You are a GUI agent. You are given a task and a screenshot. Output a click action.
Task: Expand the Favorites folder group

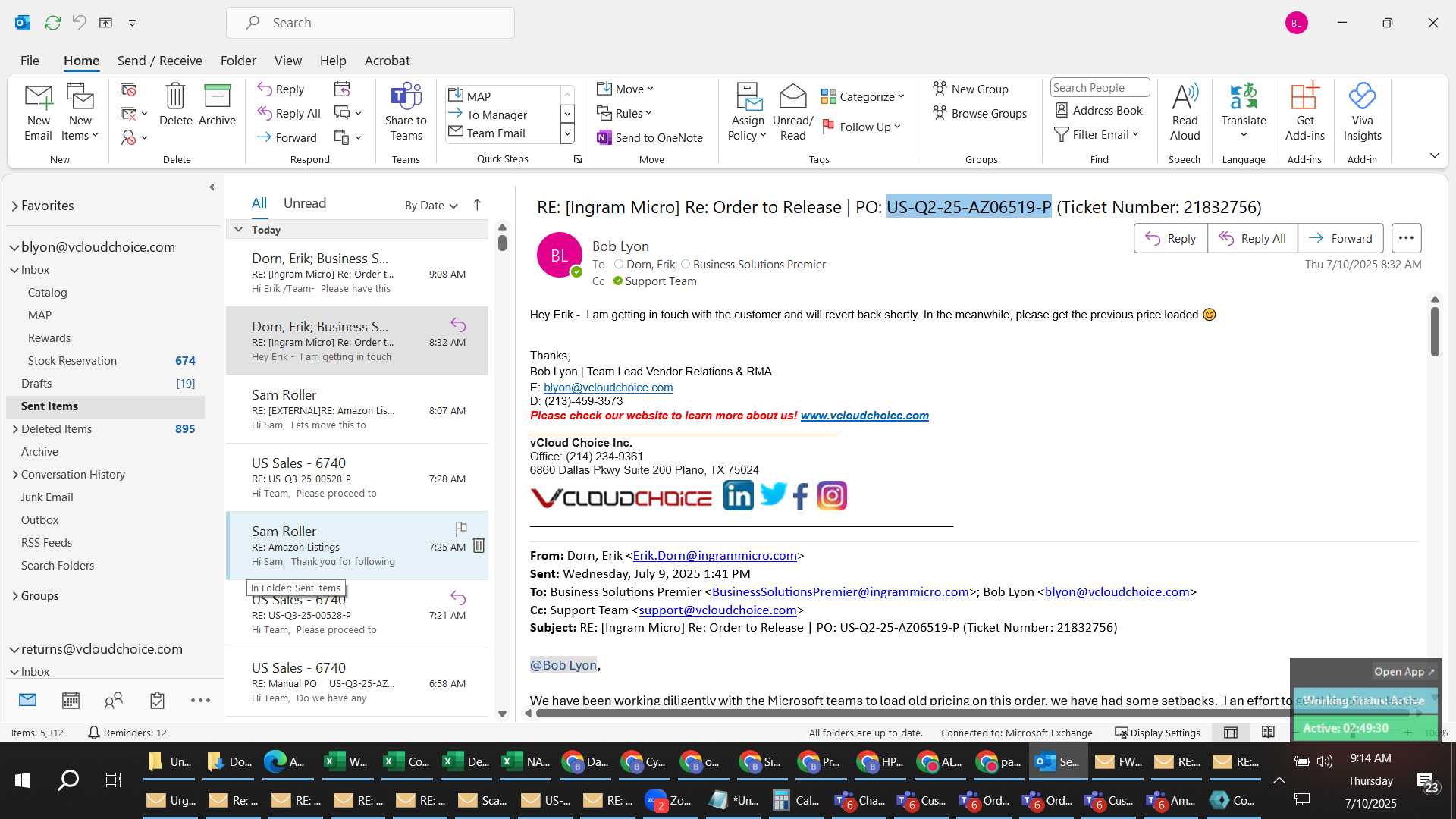point(14,206)
